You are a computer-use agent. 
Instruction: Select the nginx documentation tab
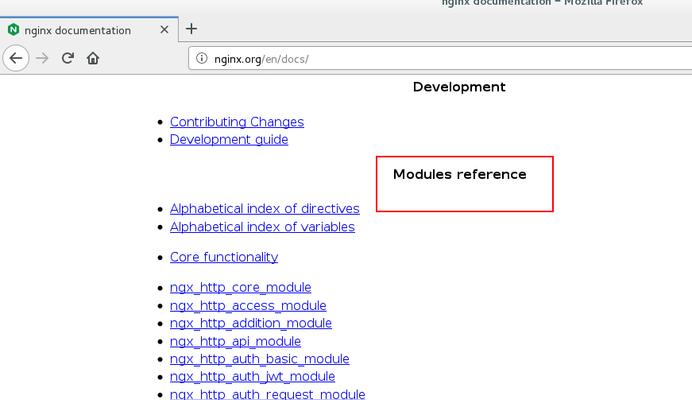(x=89, y=30)
